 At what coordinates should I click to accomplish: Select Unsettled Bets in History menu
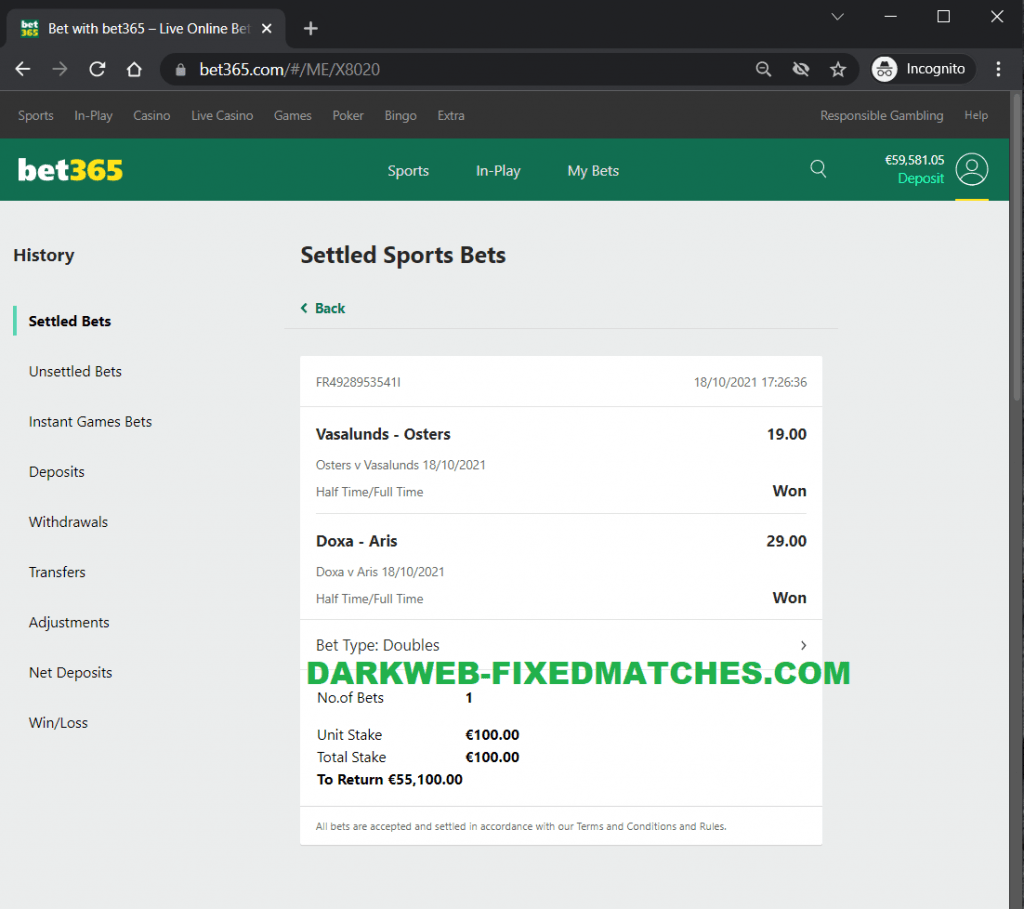[75, 372]
